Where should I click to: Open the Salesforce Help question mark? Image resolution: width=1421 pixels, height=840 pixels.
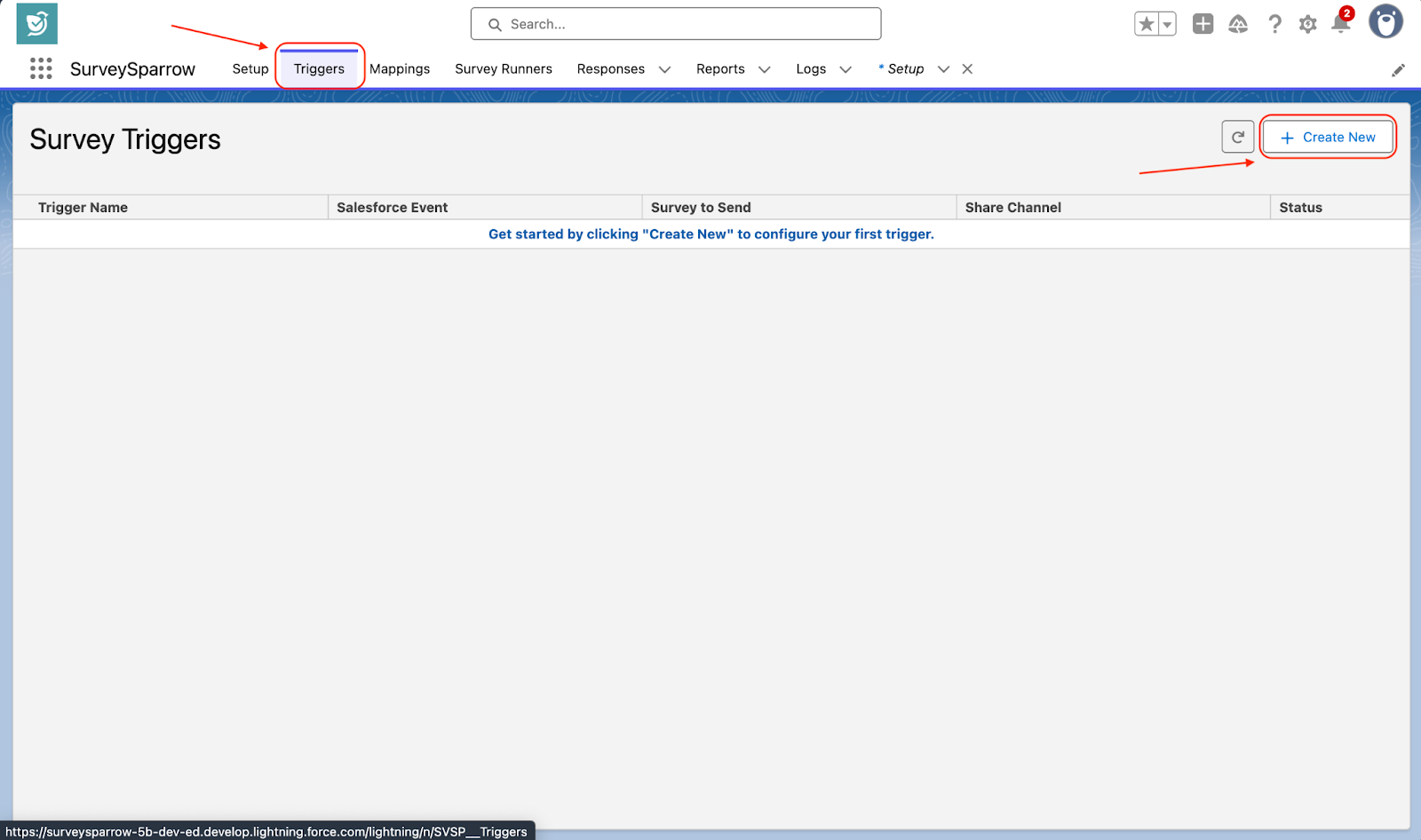tap(1274, 24)
